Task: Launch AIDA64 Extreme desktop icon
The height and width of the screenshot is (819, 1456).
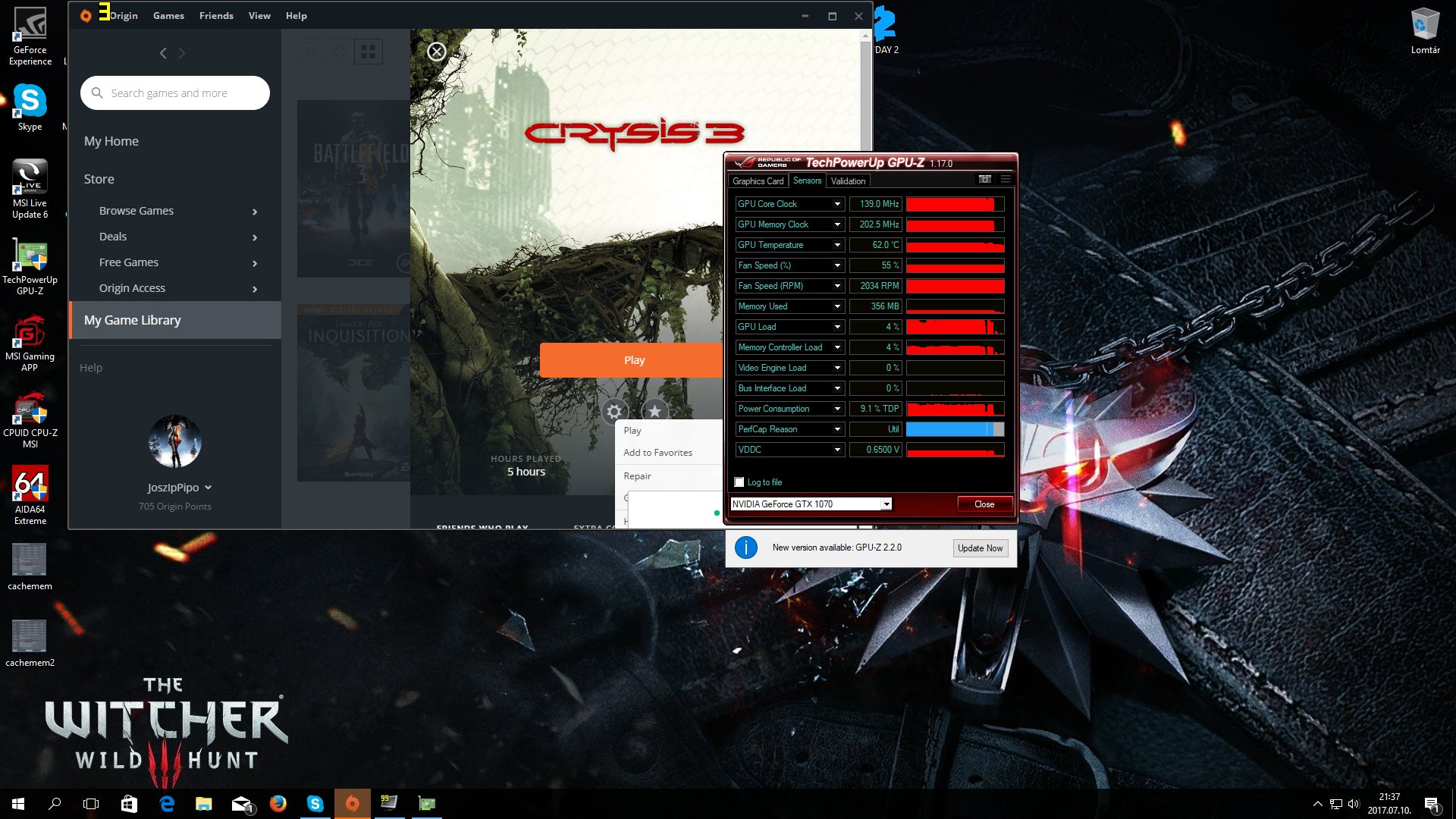Action: click(30, 496)
